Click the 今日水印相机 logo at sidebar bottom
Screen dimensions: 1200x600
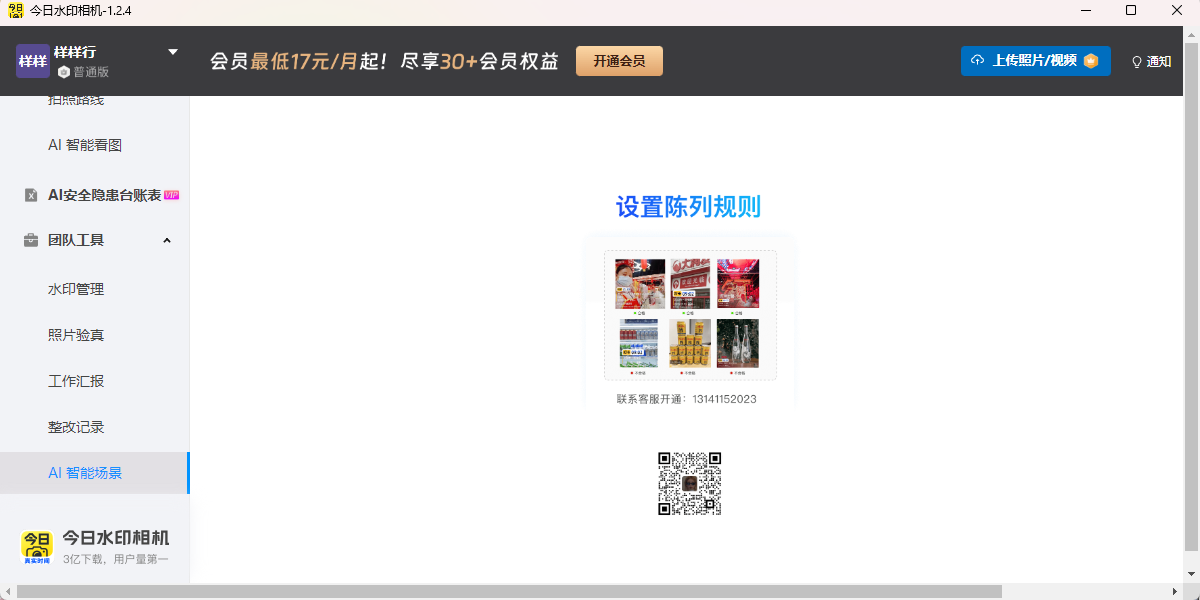tap(38, 546)
